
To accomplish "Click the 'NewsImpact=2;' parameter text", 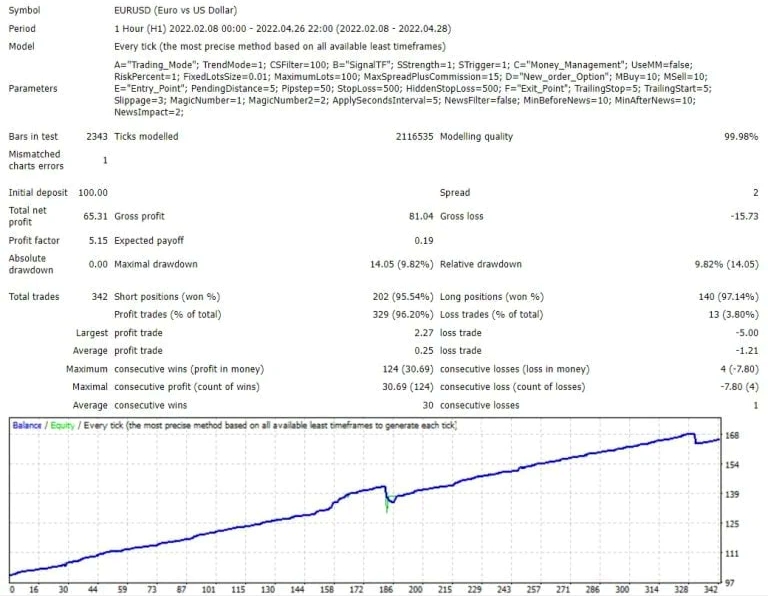I will (149, 112).
